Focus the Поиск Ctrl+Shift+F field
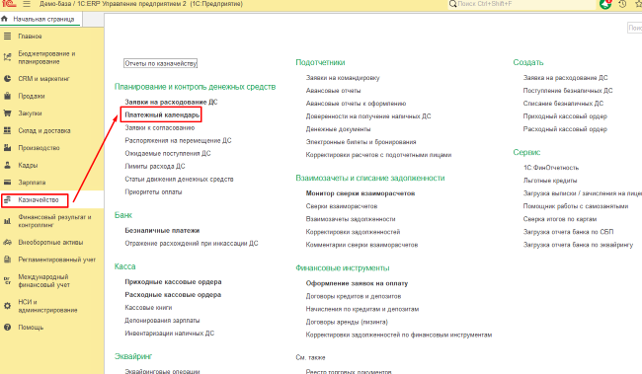The height and width of the screenshot is (374, 642). (x=522, y=4)
